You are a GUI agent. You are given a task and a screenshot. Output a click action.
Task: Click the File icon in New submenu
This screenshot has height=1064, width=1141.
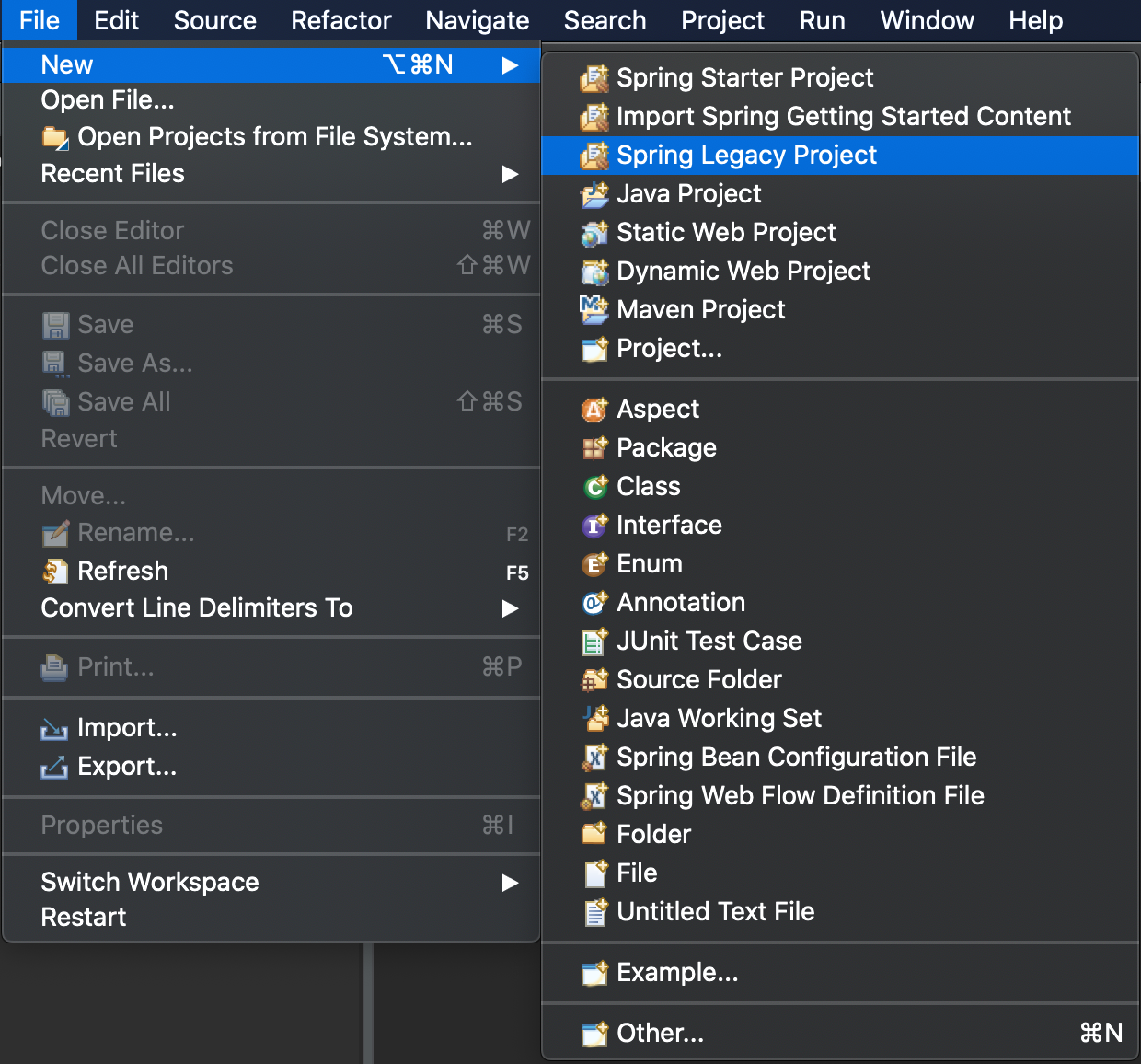pos(594,873)
